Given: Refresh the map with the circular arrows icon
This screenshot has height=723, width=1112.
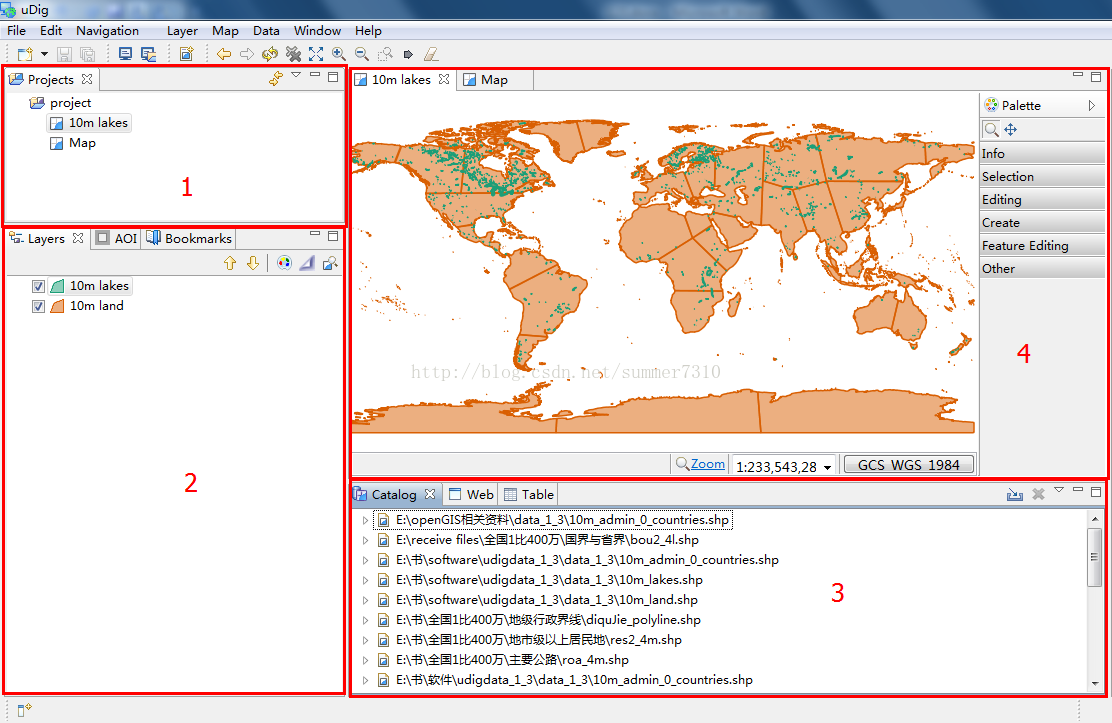Looking at the screenshot, I should [269, 54].
